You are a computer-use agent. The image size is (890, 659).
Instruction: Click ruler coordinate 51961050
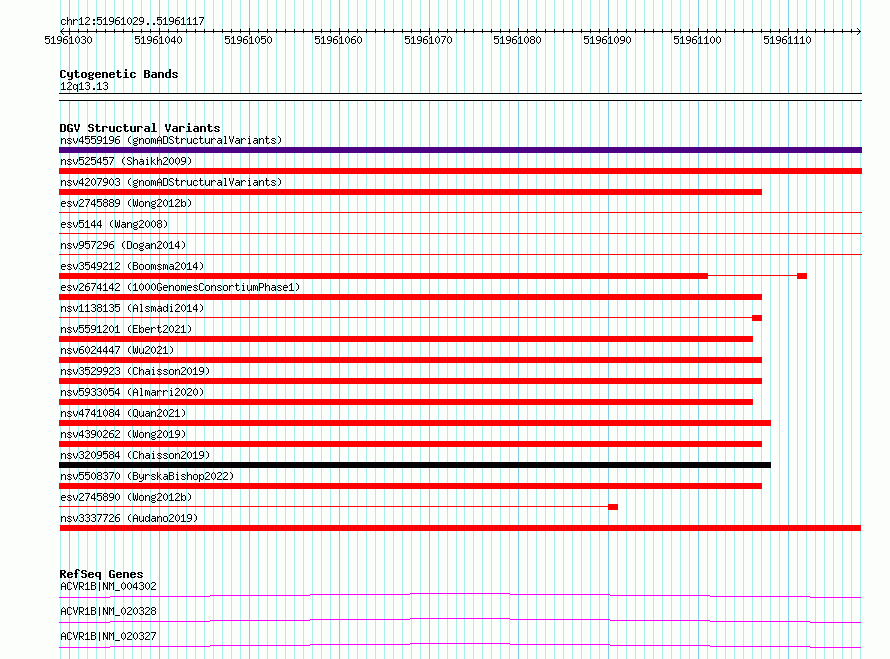tap(248, 40)
